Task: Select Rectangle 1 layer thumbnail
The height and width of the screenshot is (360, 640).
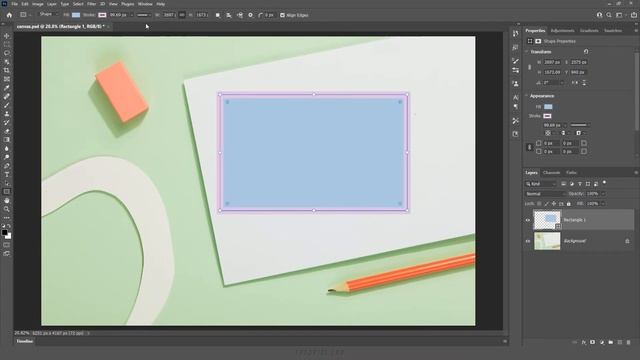Action: 547,220
